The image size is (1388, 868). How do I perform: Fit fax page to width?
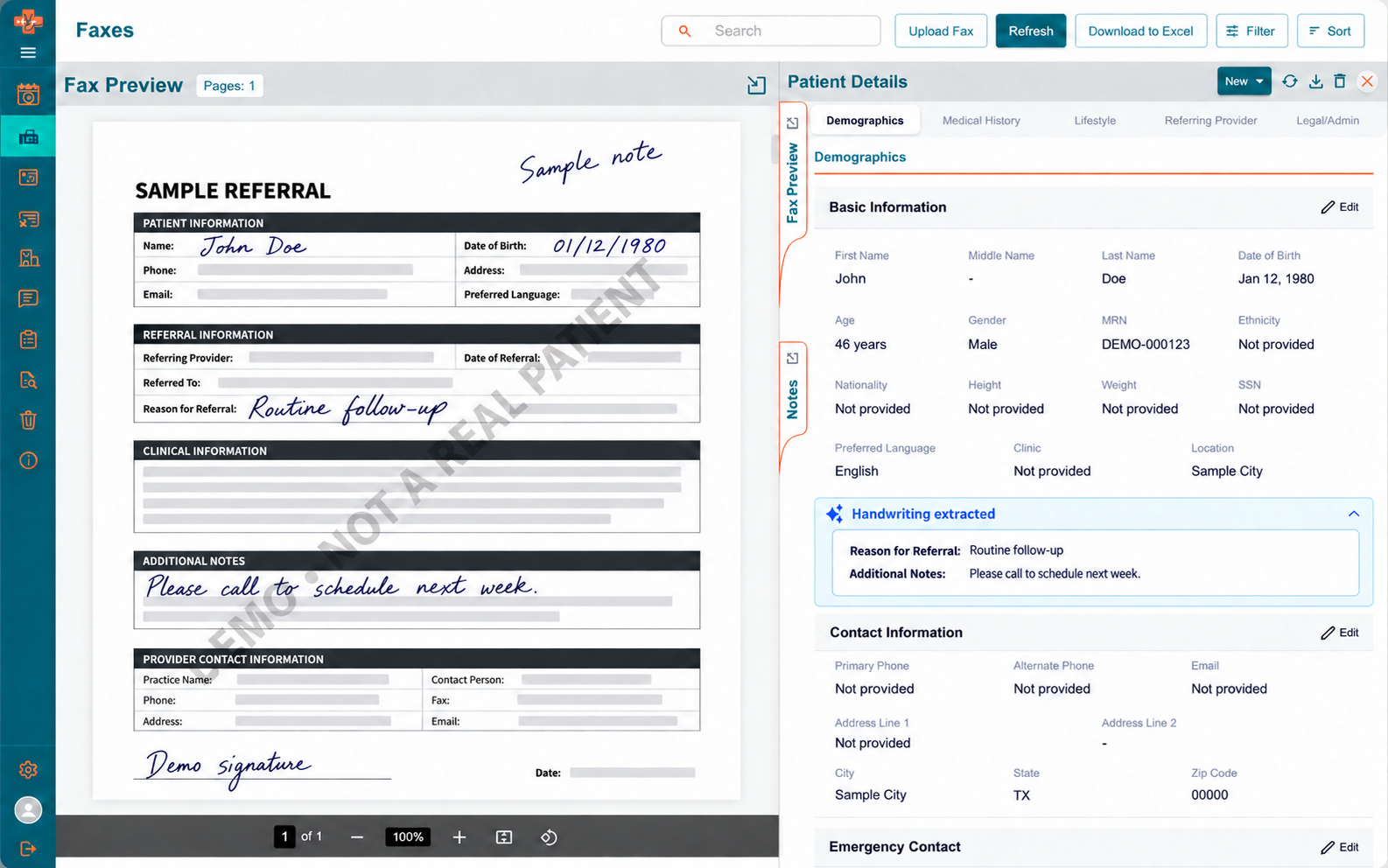504,837
